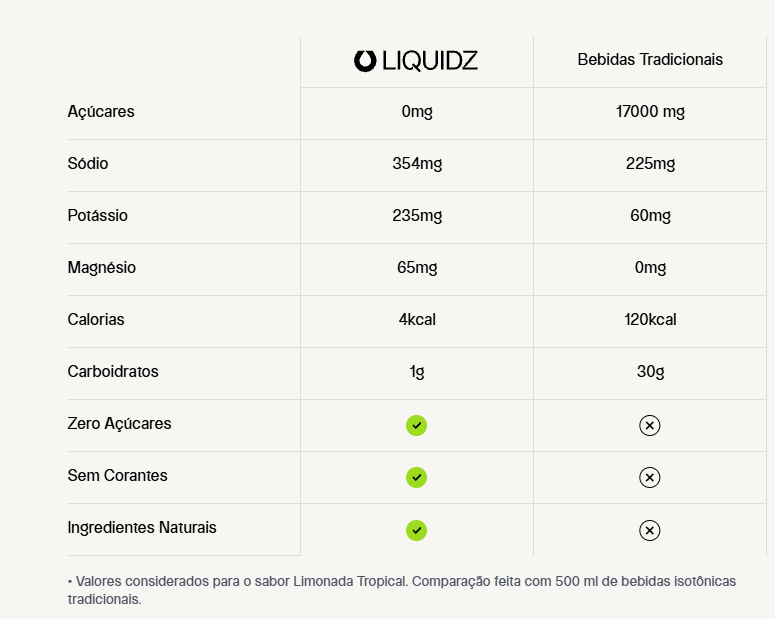Click the LIQUIDZ brand wordmark
The image size is (775, 619).
coord(430,61)
